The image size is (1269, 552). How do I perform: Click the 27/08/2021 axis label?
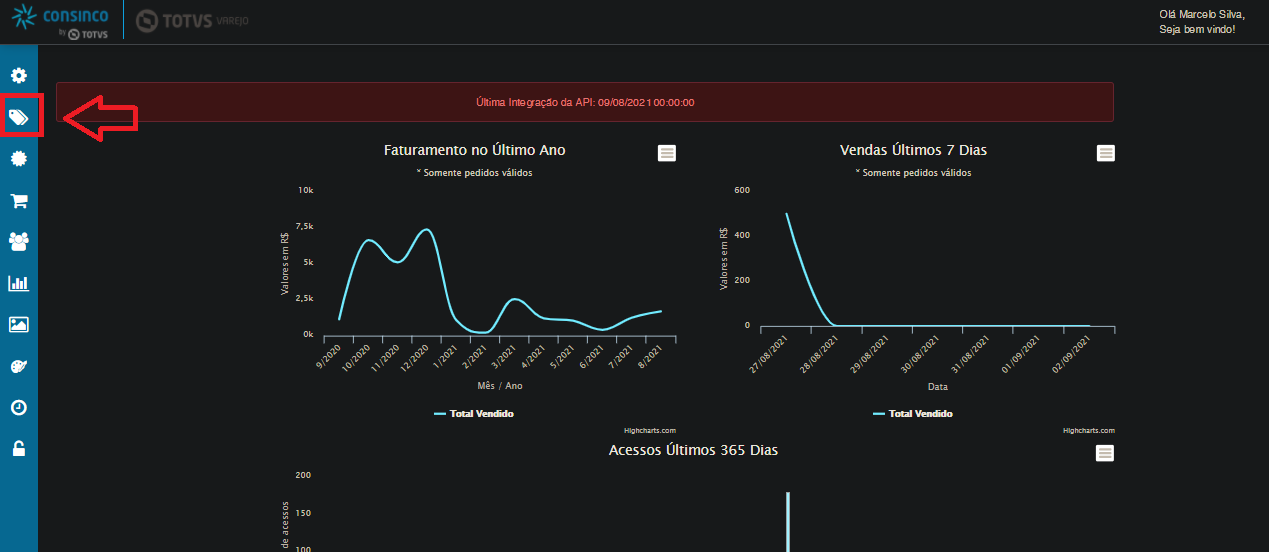(768, 355)
